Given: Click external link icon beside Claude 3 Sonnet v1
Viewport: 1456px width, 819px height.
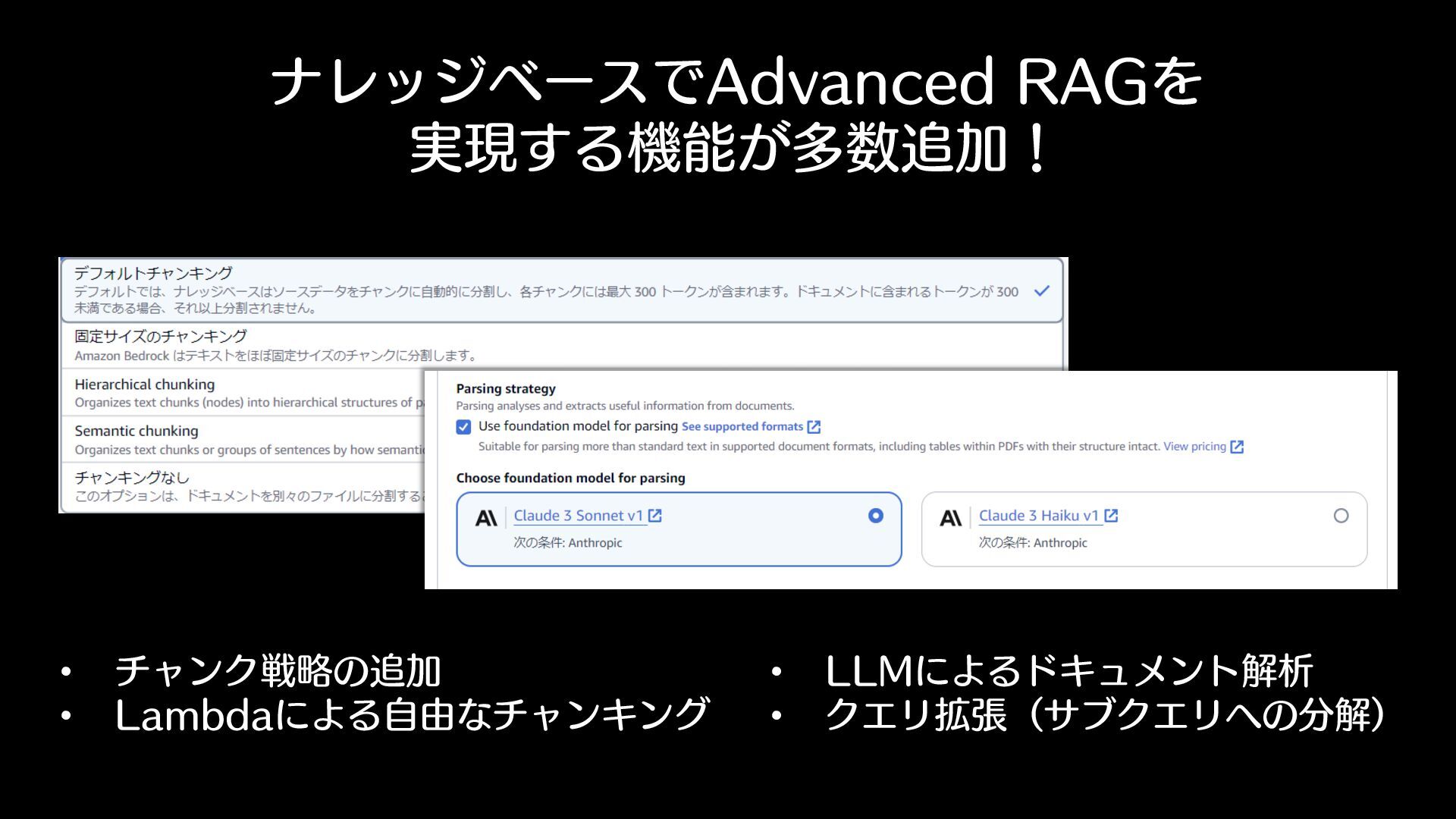Looking at the screenshot, I should tap(655, 516).
